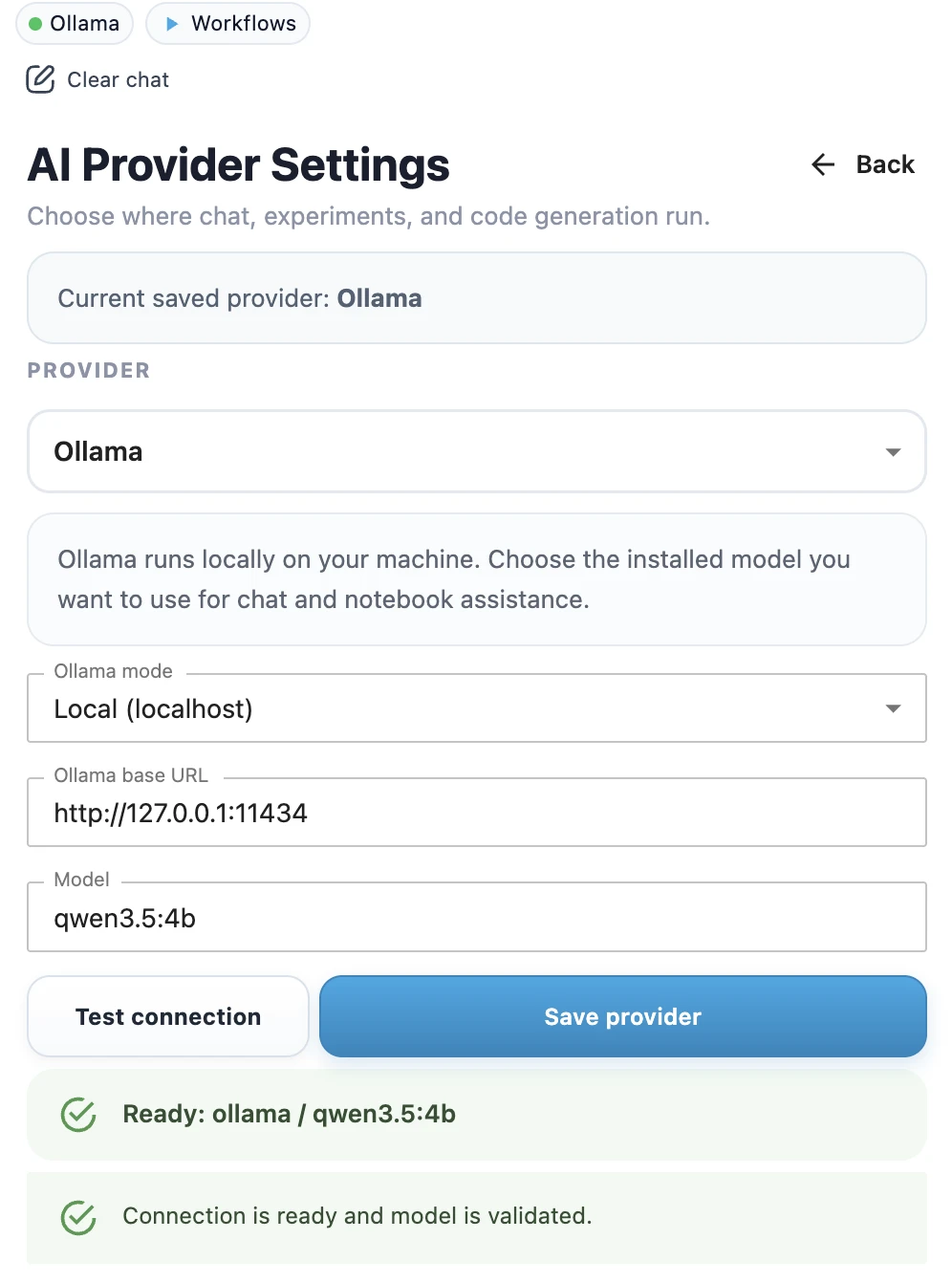Select the Model field showing qwen3.5:4b
This screenshot has width=952, height=1283.
pos(476,918)
